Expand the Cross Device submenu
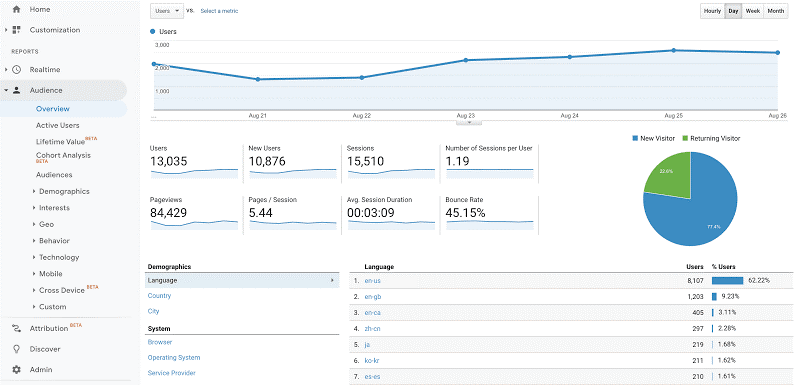Image resolution: width=796 pixels, height=385 pixels. [x=61, y=291]
